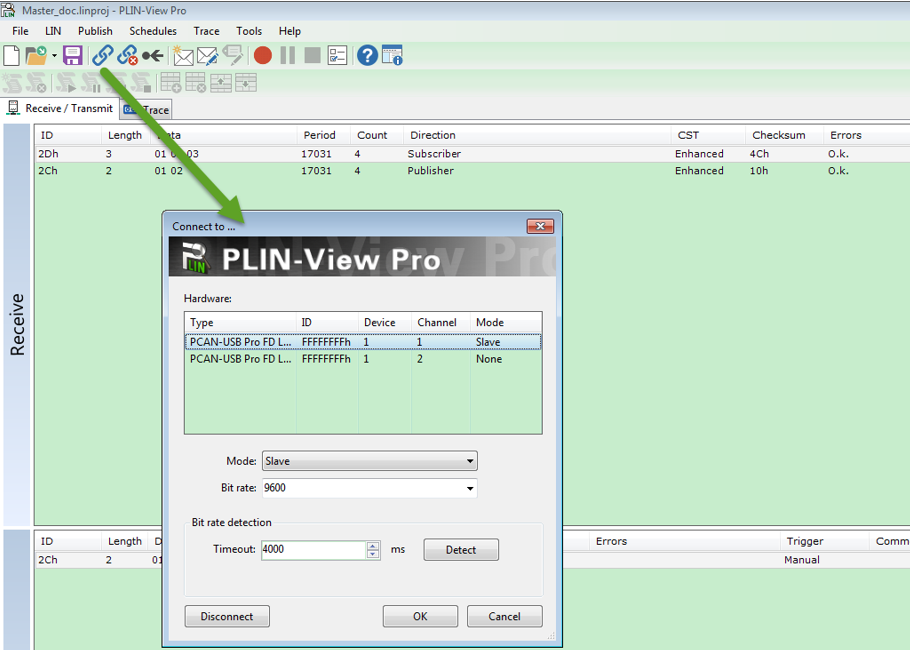The height and width of the screenshot is (650, 910).
Task: Click the Period column header in Receive list
Action: (x=324, y=135)
